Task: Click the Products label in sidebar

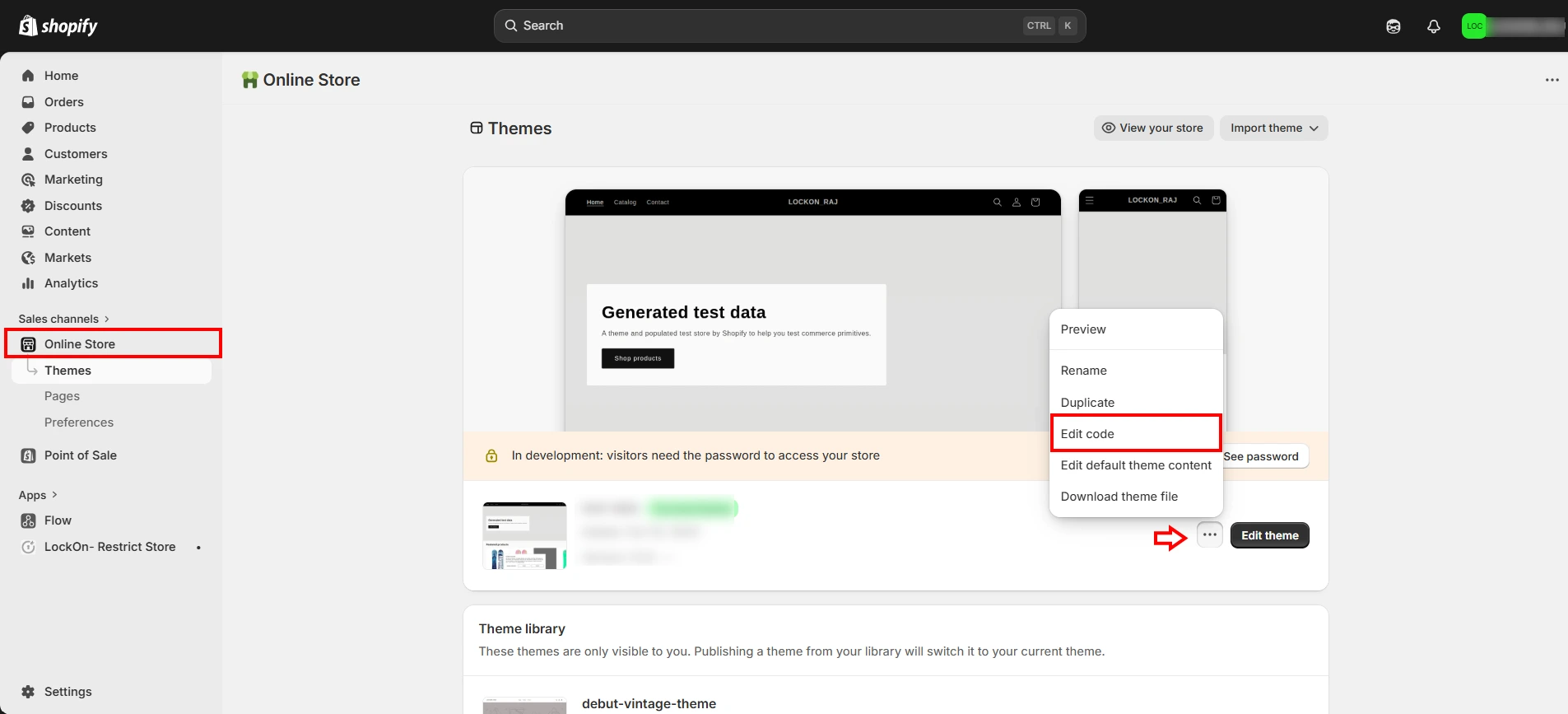Action: [70, 128]
